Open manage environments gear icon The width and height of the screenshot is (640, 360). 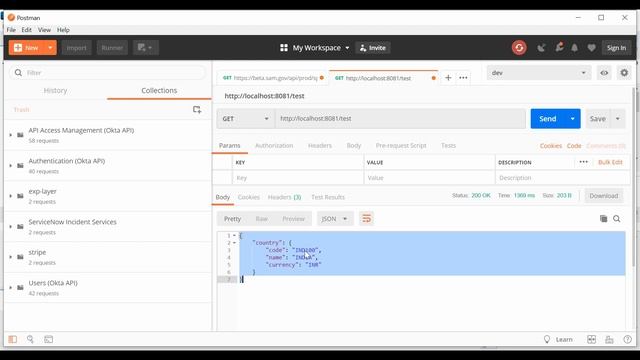pos(624,73)
